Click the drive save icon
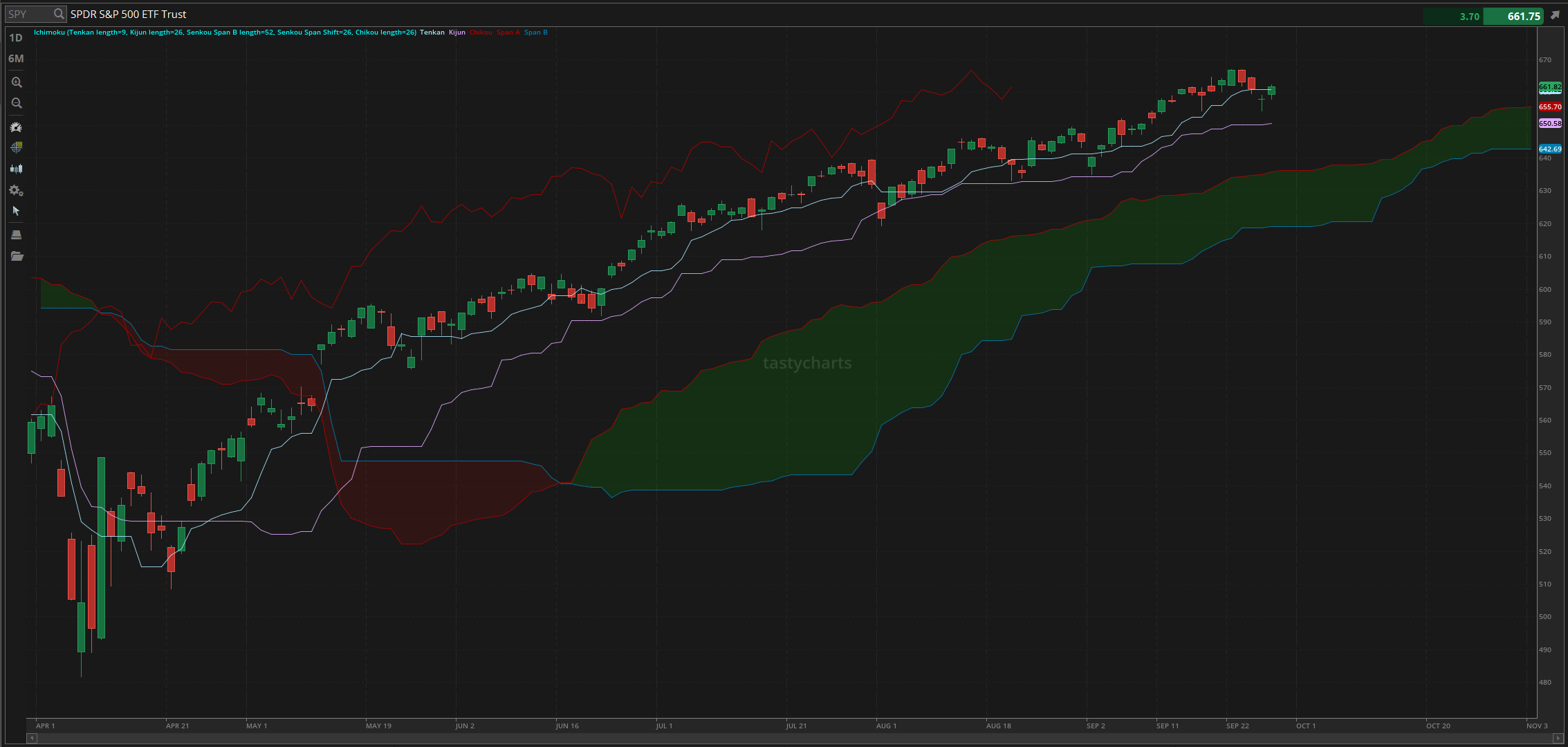The height and width of the screenshot is (747, 1568). (17, 234)
